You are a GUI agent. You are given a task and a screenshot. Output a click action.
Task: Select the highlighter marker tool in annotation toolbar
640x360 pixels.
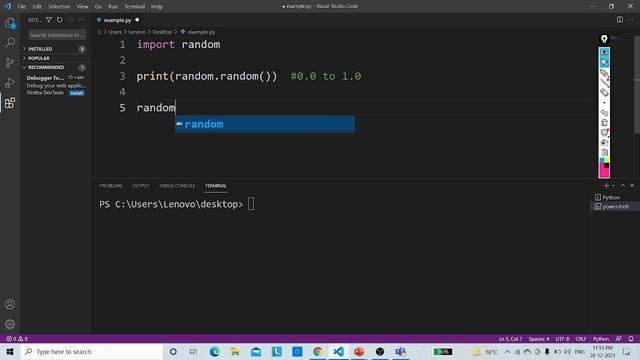coord(604,73)
